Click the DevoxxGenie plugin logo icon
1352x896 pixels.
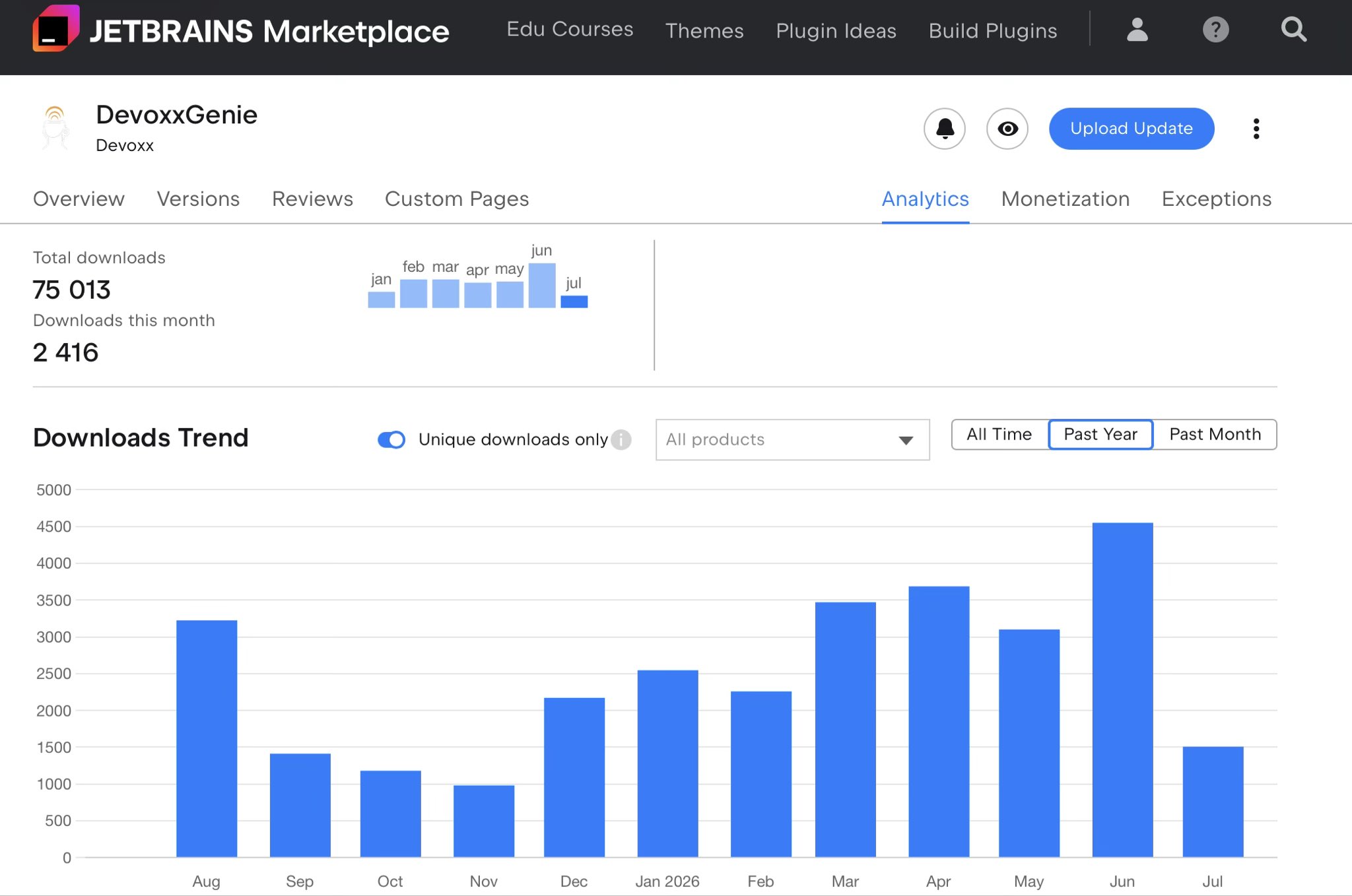[55, 127]
